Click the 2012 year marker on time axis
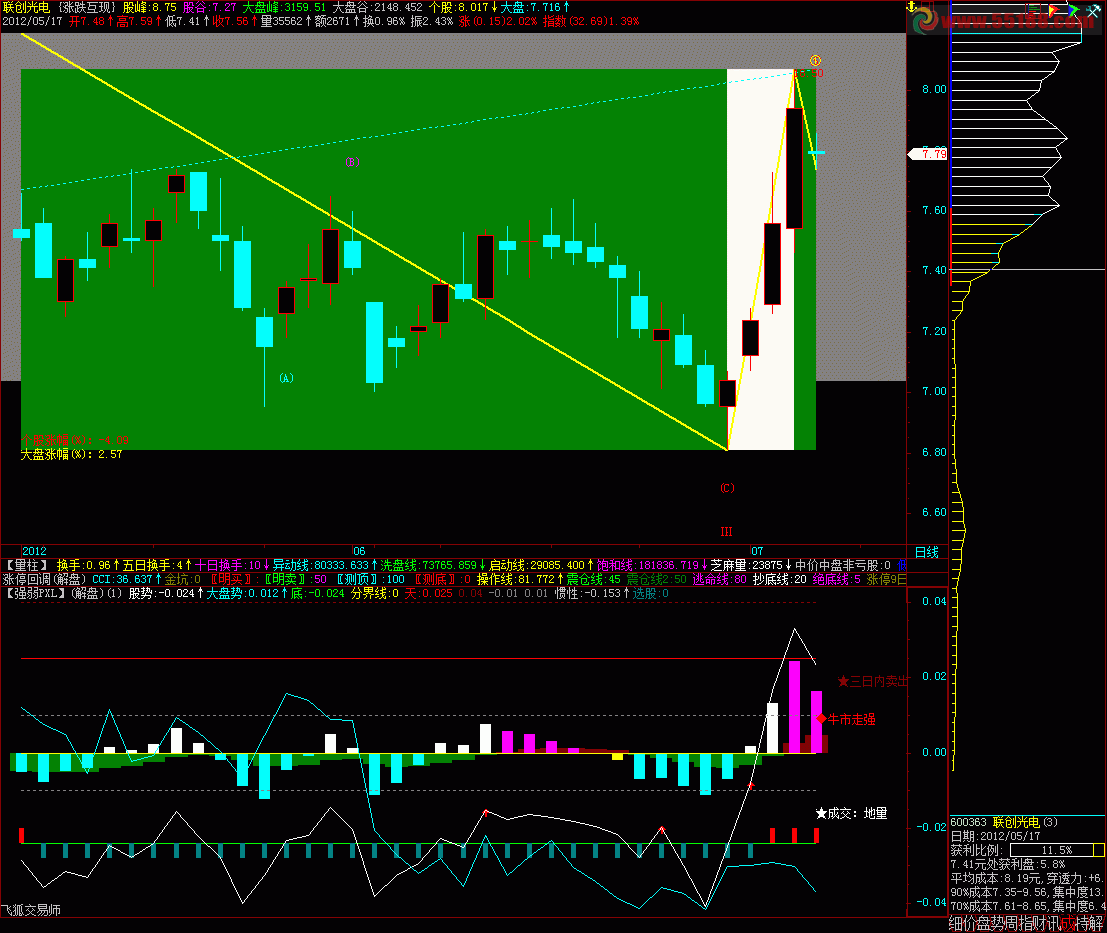1107x933 pixels. point(34,551)
